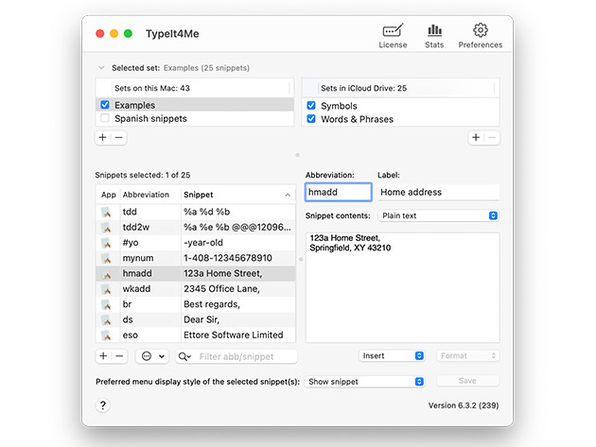Click the app icon in the eso row
The height and width of the screenshot is (447, 596).
tap(106, 335)
